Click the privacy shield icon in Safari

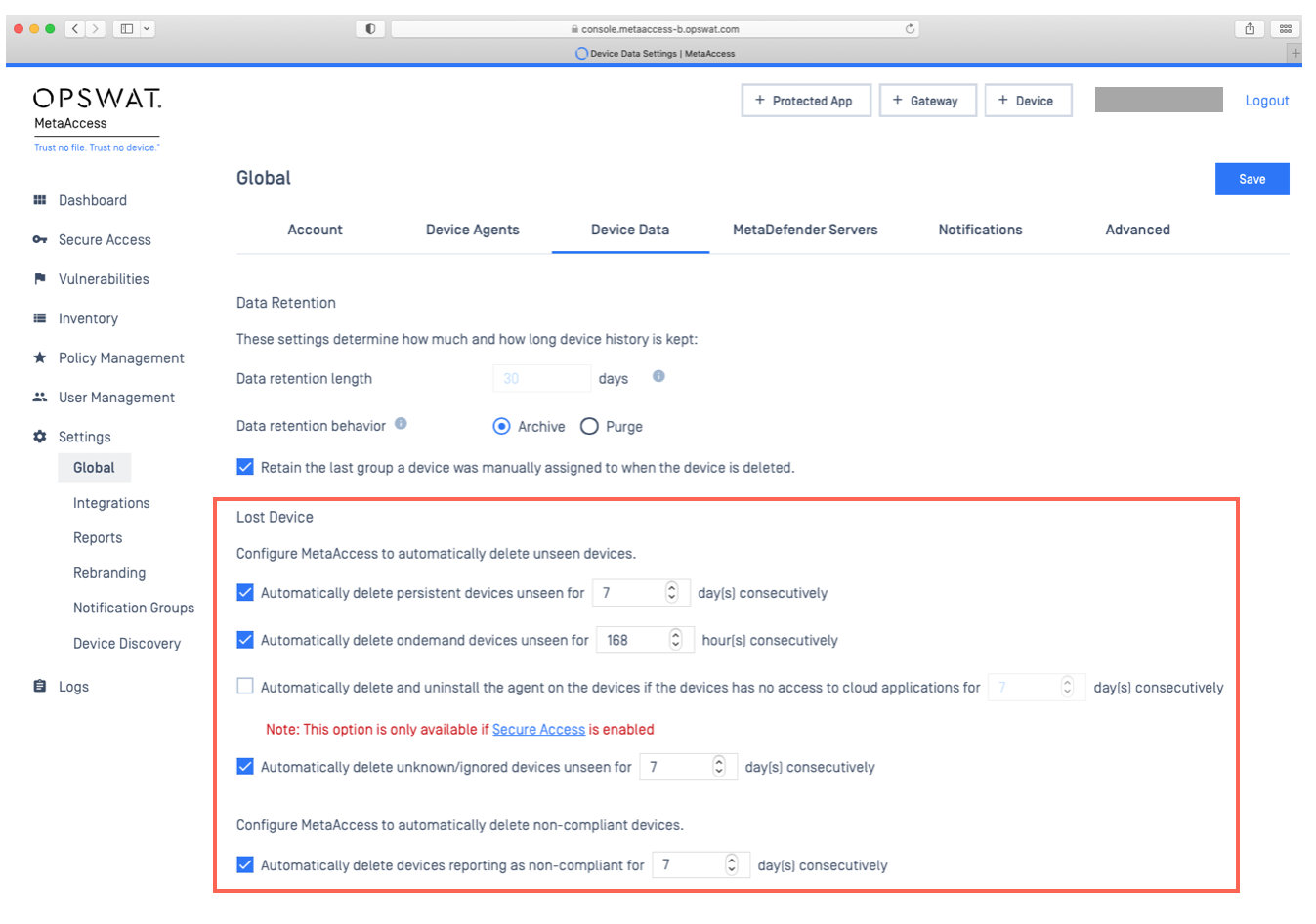(370, 29)
